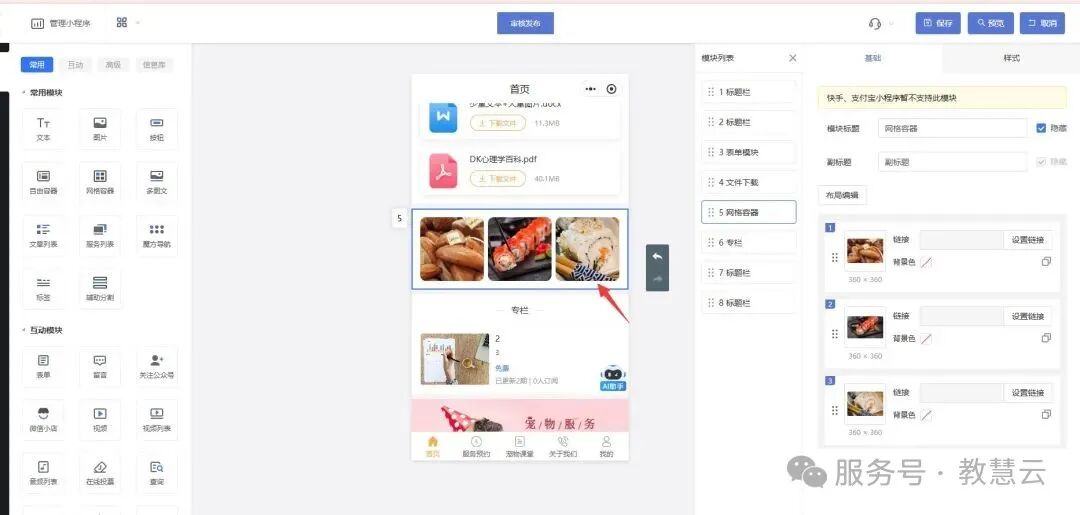Add the 网格容器 grid container module
This screenshot has width=1080, height=515.
click(x=100, y=177)
